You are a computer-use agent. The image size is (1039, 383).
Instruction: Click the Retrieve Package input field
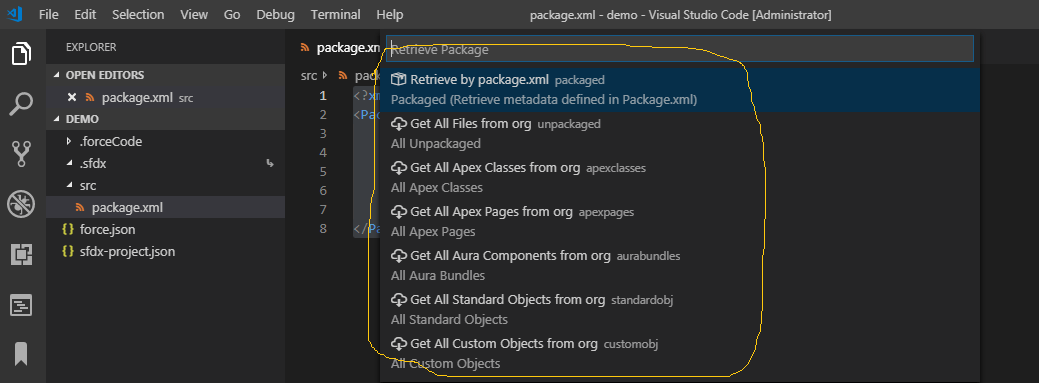click(679, 49)
